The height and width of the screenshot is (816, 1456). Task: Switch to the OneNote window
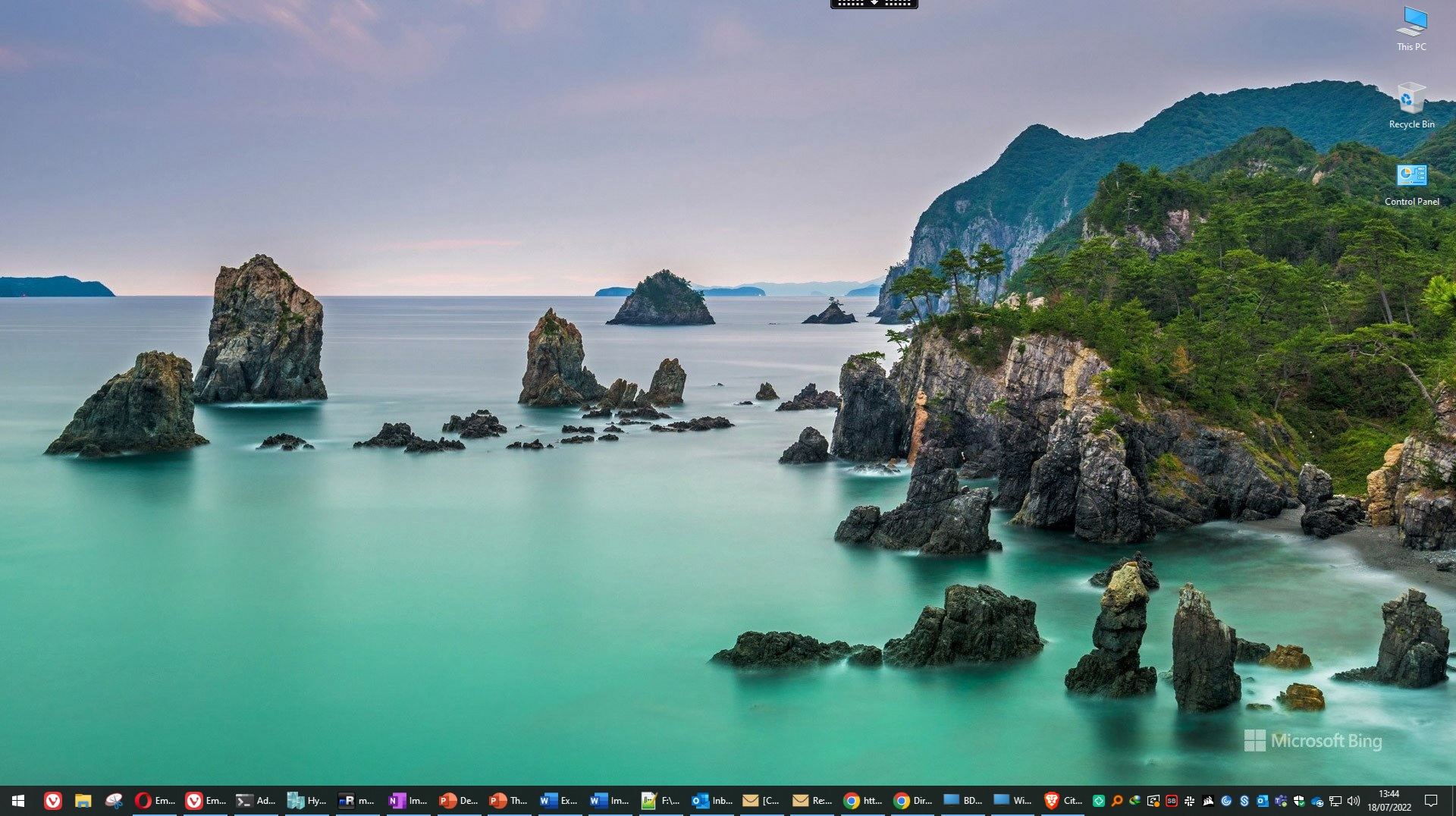click(408, 801)
